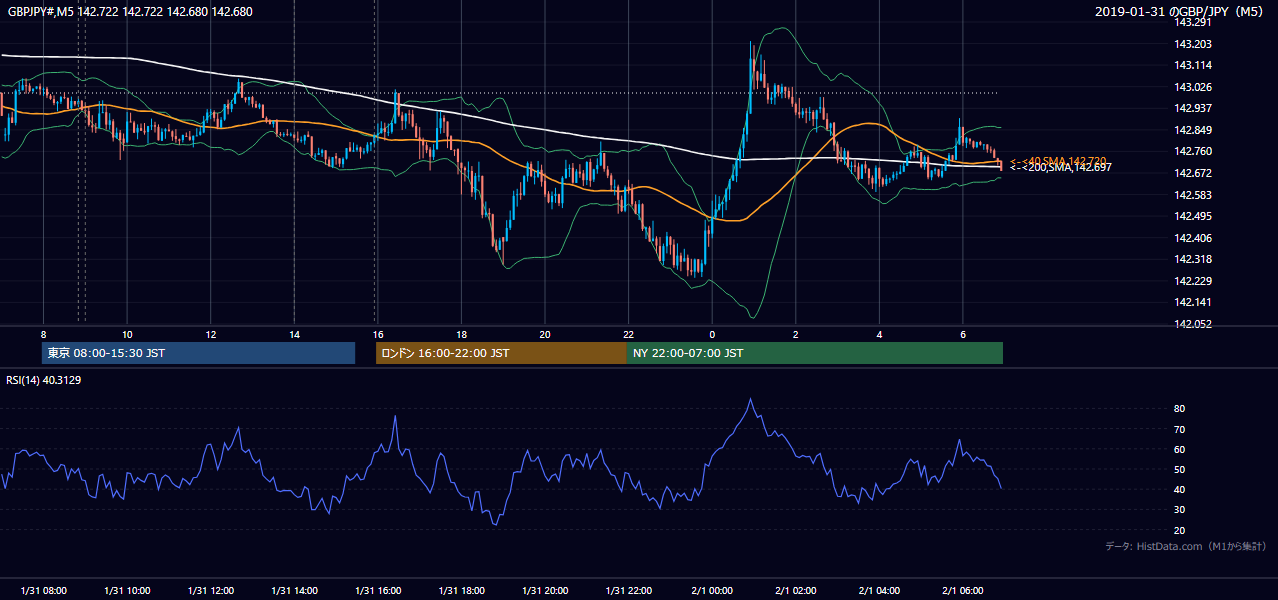
Task: Click price axis value 142.229
Action: tap(1192, 281)
